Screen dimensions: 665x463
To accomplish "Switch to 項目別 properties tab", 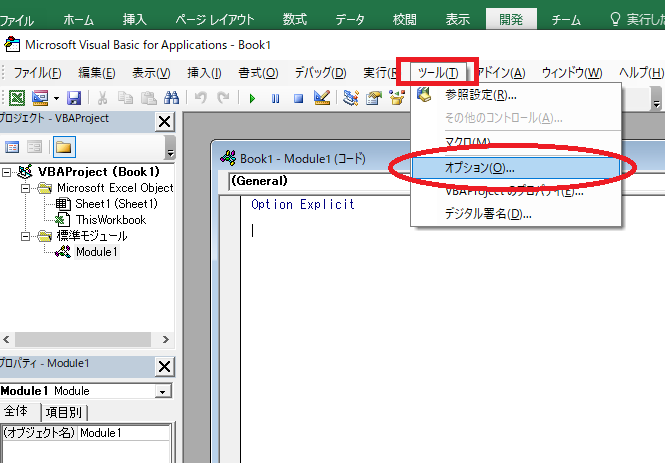I will (x=64, y=412).
